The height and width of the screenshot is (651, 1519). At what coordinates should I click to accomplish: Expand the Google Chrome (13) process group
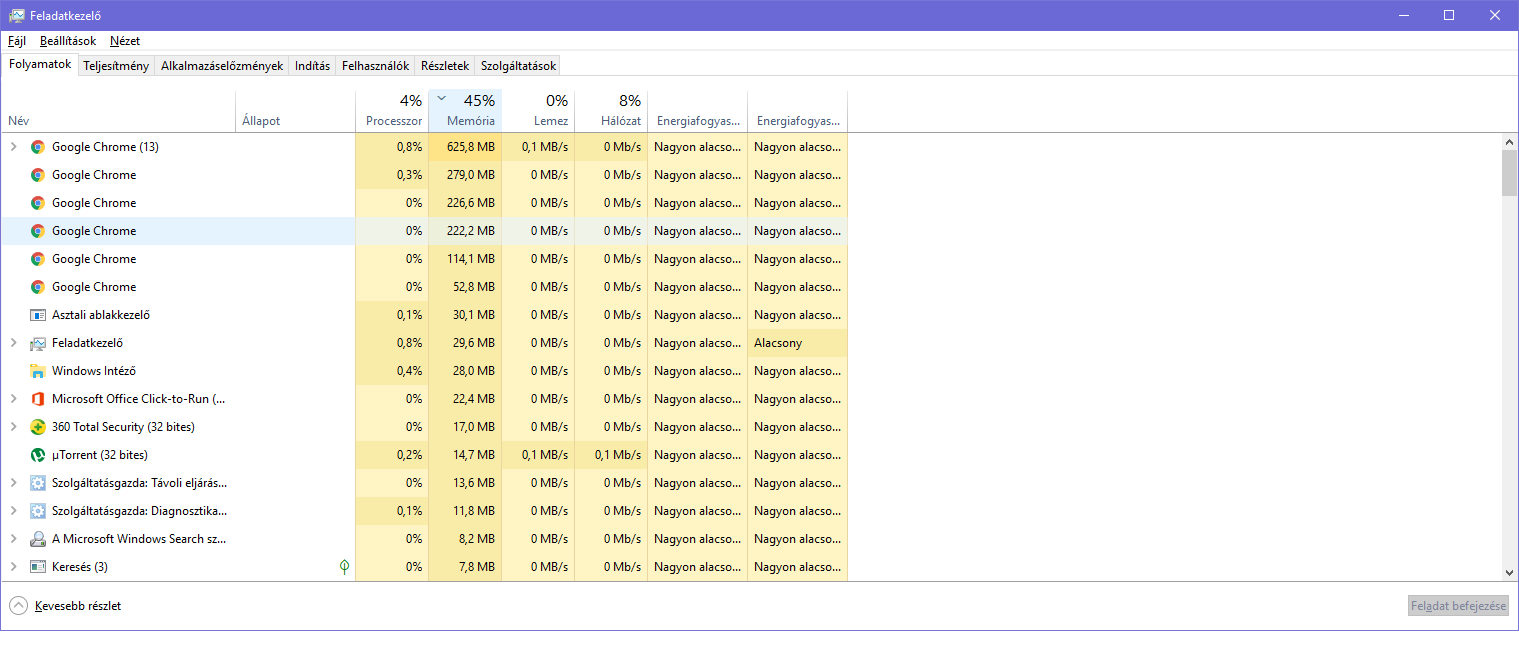pyautogui.click(x=13, y=147)
